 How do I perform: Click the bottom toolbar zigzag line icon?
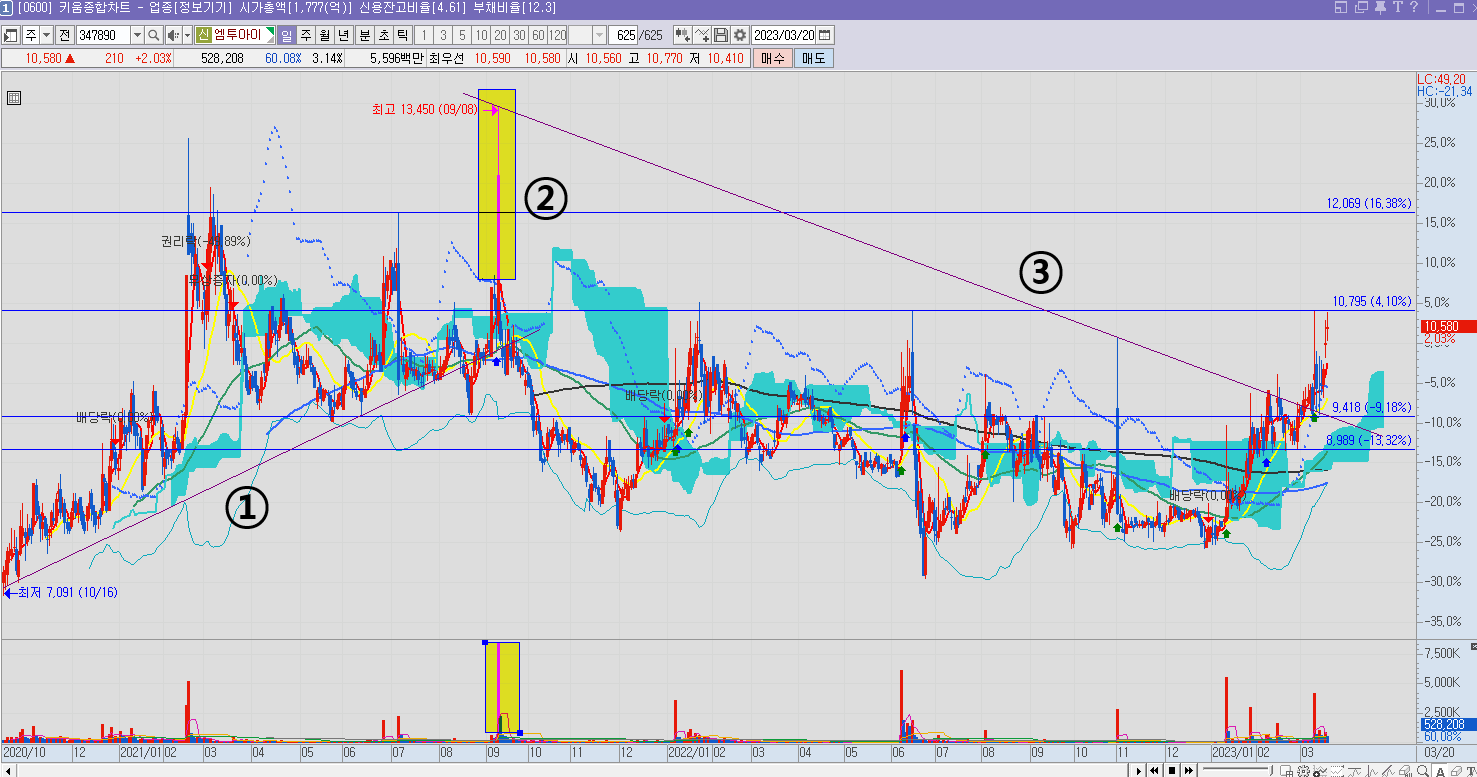pyautogui.click(x=1372, y=770)
